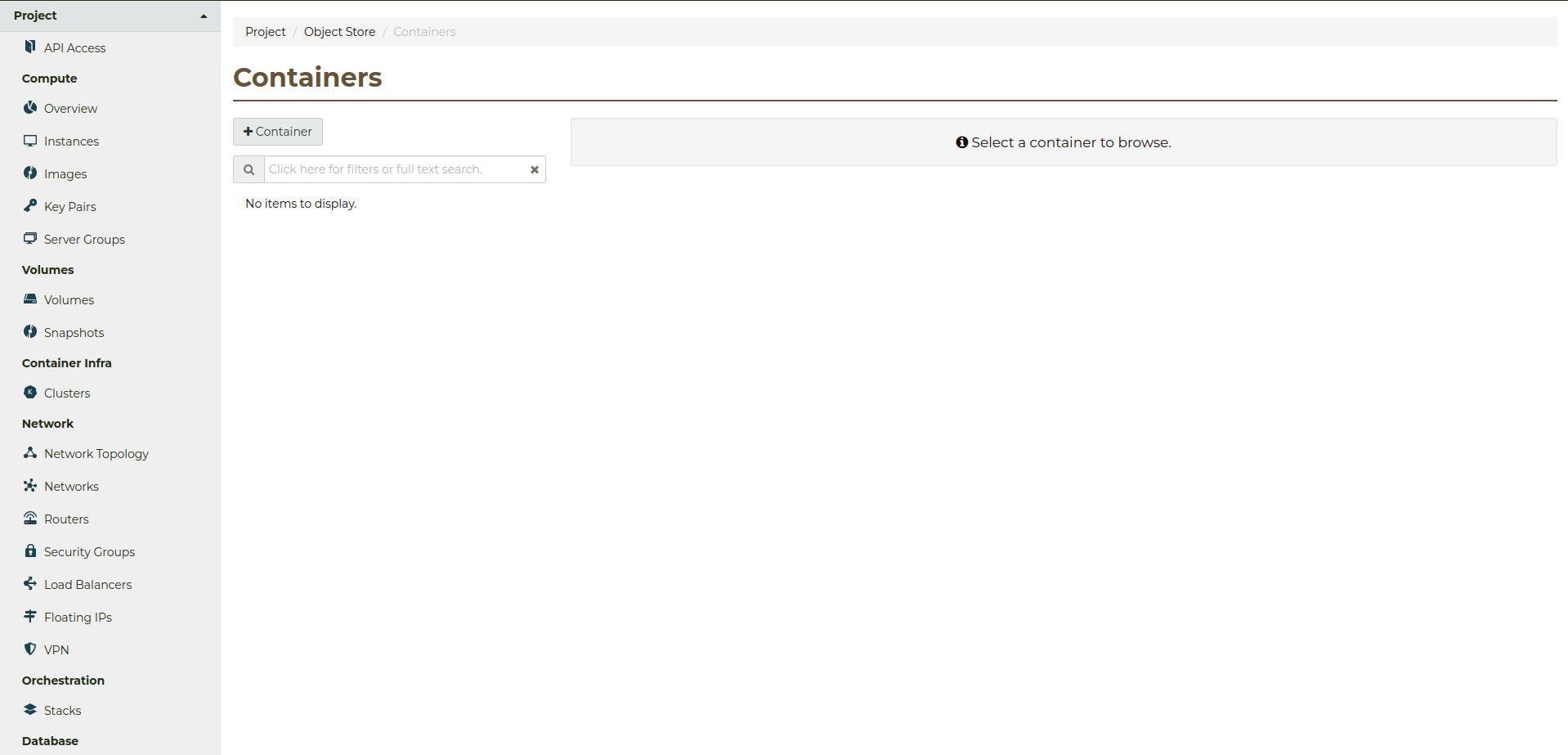Image resolution: width=1568 pixels, height=755 pixels.
Task: Navigate to the Instances page
Action: tap(71, 140)
